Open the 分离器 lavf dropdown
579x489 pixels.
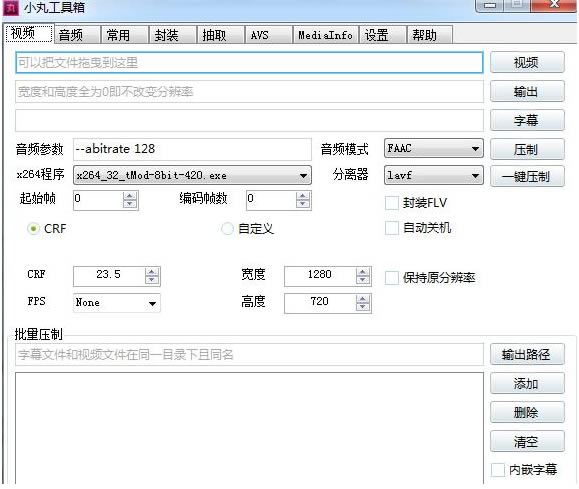tap(434, 175)
